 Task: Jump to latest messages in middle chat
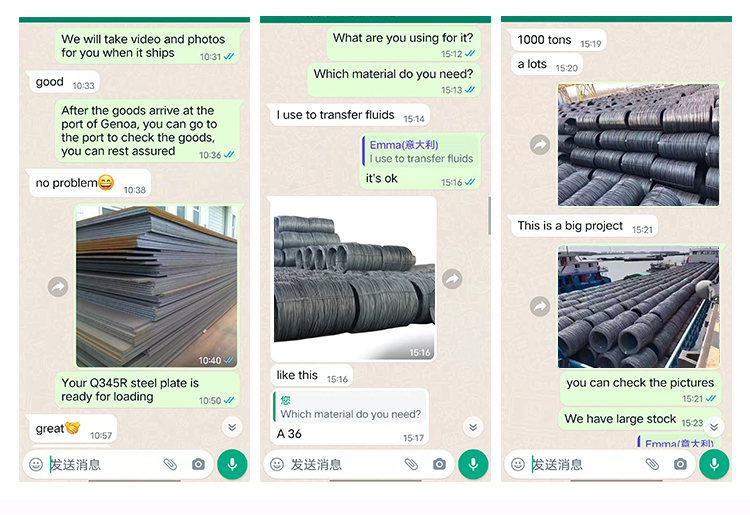[473, 427]
